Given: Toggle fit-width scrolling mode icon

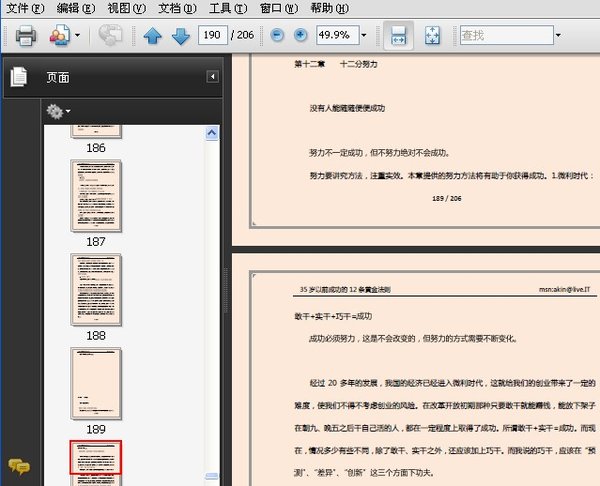Looking at the screenshot, I should coord(398,36).
